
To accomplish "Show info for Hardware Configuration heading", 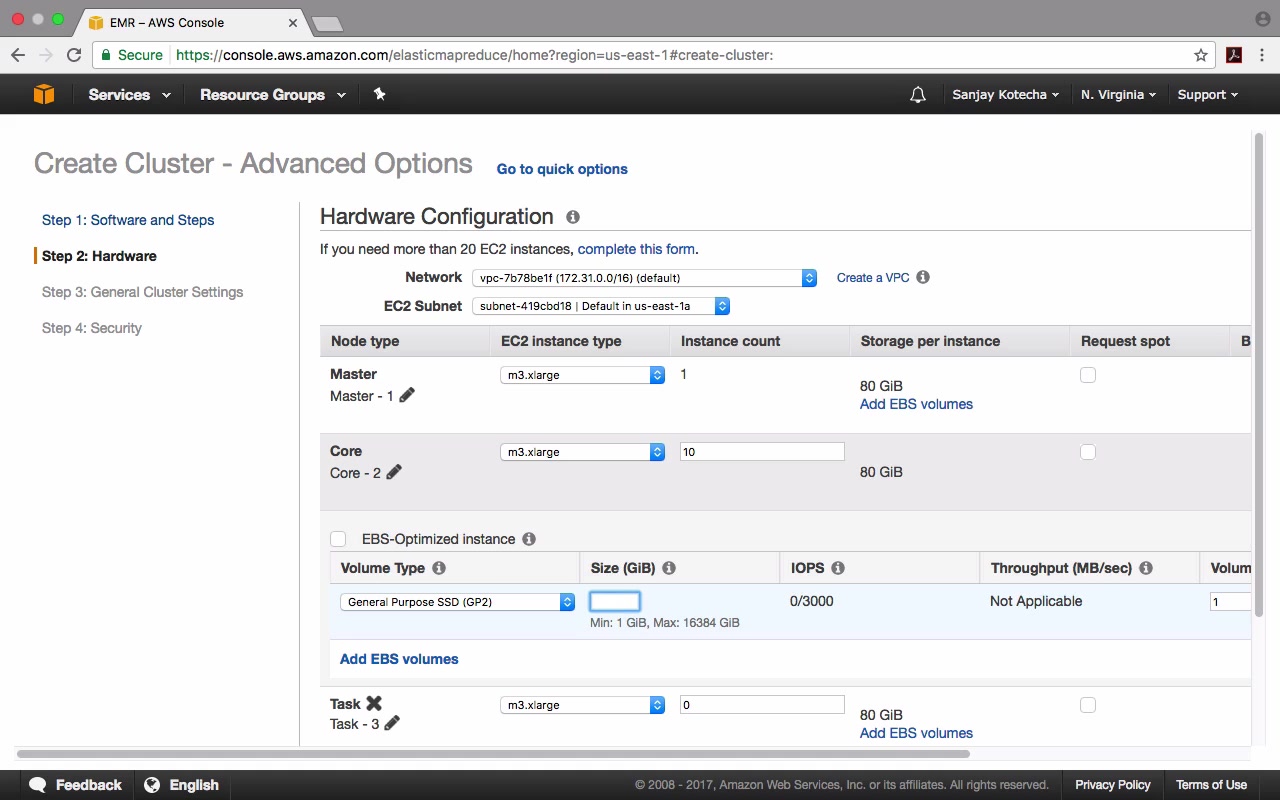I will 573,217.
